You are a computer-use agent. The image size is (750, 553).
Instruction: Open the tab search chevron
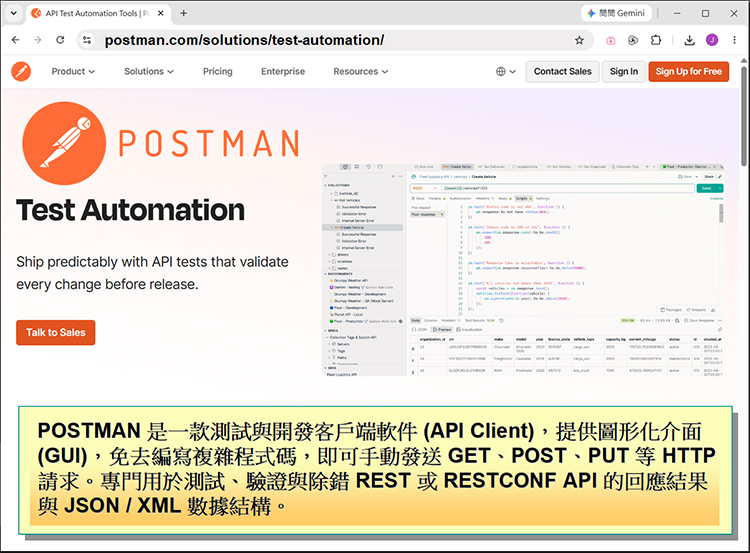click(13, 13)
